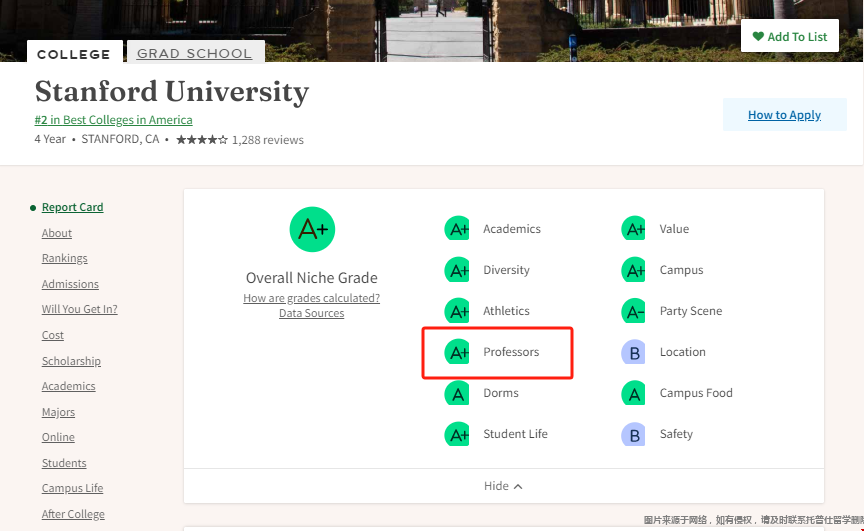Click the 1,288 reviews text
The height and width of the screenshot is (531, 864).
click(267, 140)
